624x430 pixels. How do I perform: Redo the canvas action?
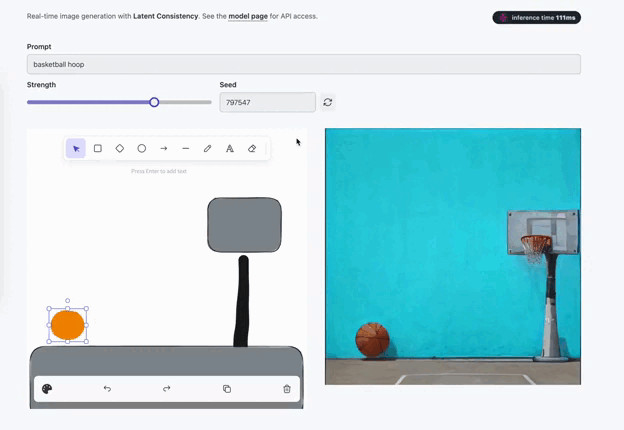(x=167, y=389)
